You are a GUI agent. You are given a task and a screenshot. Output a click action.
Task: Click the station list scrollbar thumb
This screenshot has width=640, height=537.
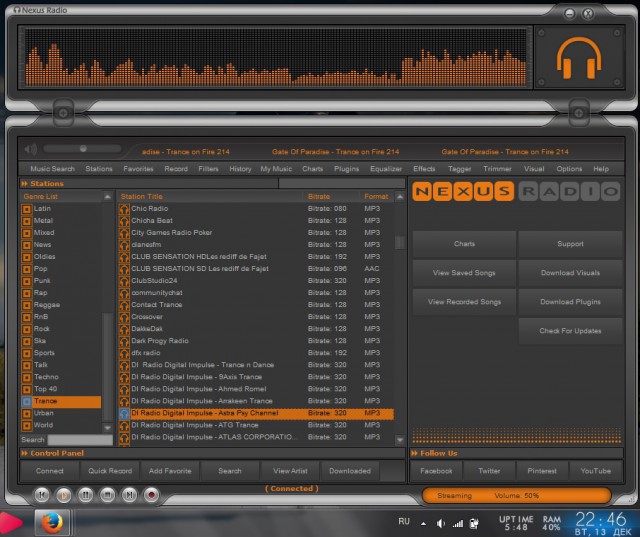[x=400, y=242]
